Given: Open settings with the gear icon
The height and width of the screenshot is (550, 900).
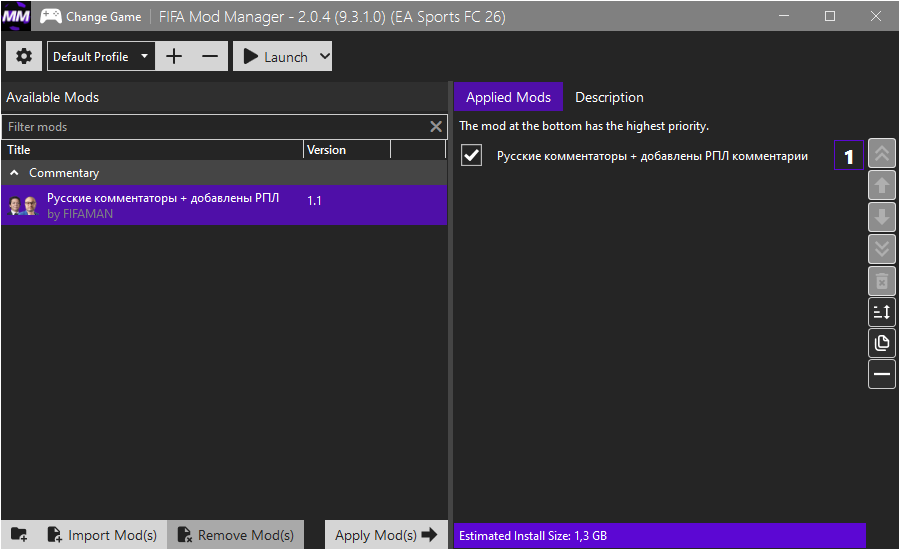Looking at the screenshot, I should point(24,57).
